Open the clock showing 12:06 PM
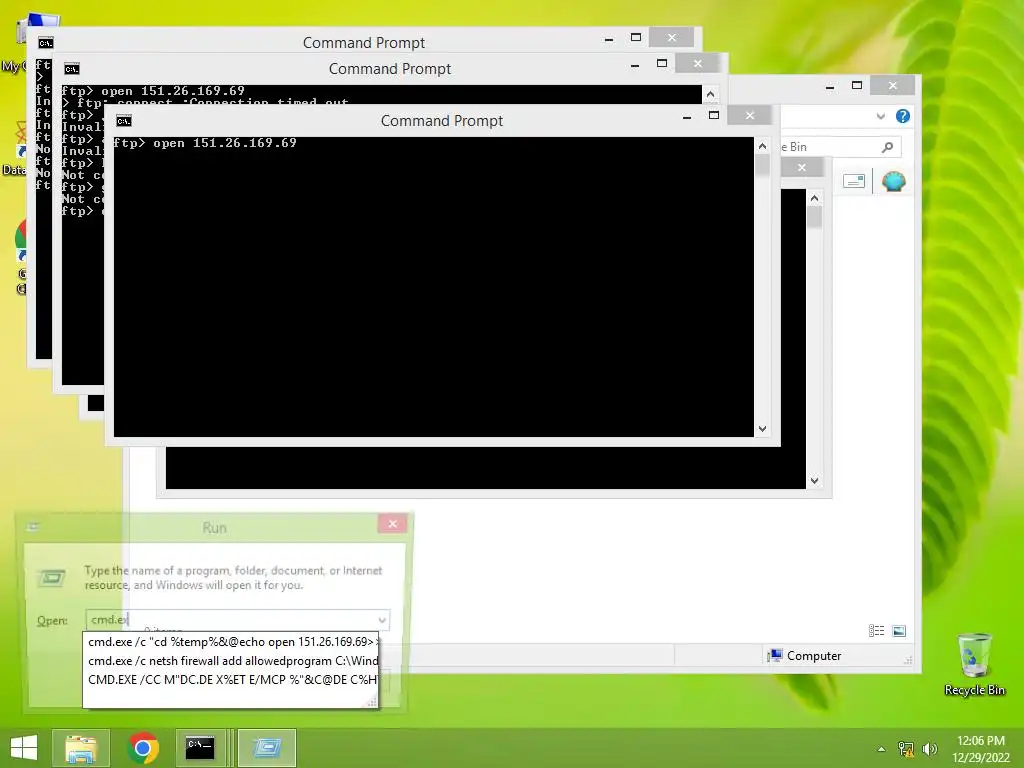Viewport: 1024px width, 768px height. pos(980,741)
